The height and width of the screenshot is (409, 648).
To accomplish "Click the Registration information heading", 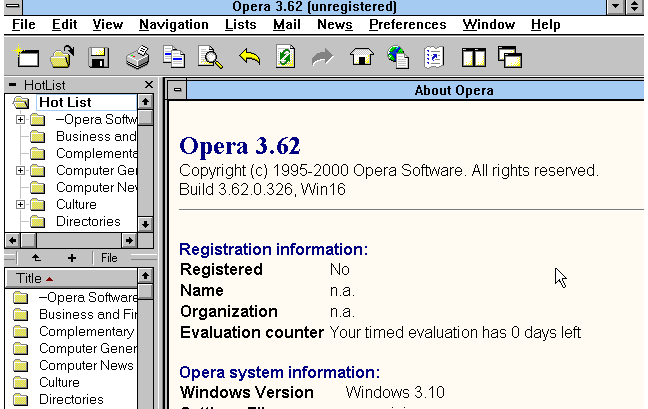I will pyautogui.click(x=274, y=249).
